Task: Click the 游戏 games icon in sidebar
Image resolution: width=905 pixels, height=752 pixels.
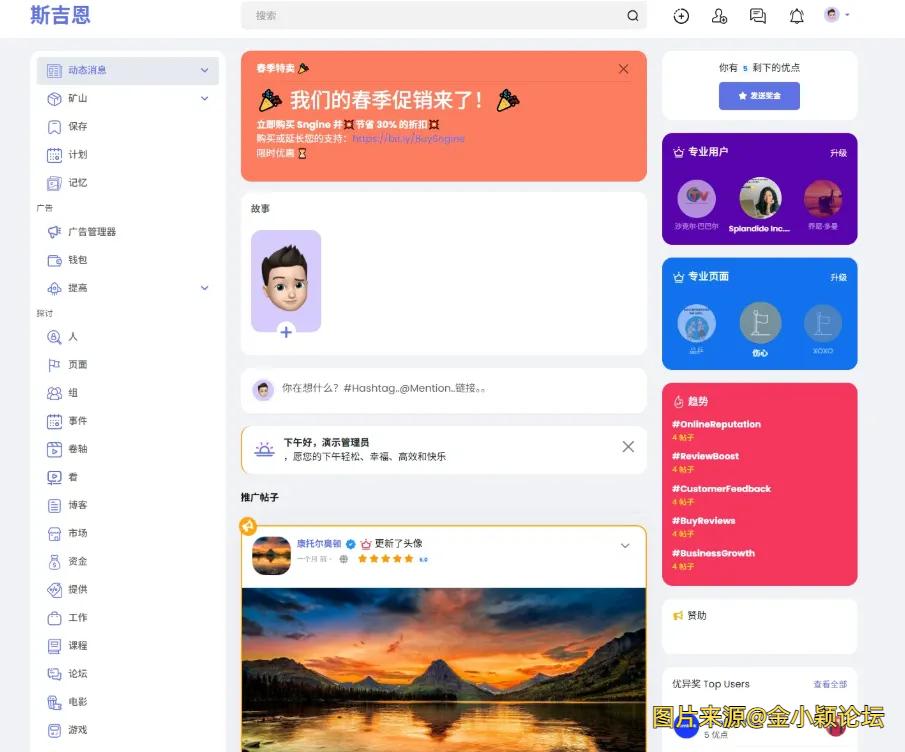Action: (54, 730)
